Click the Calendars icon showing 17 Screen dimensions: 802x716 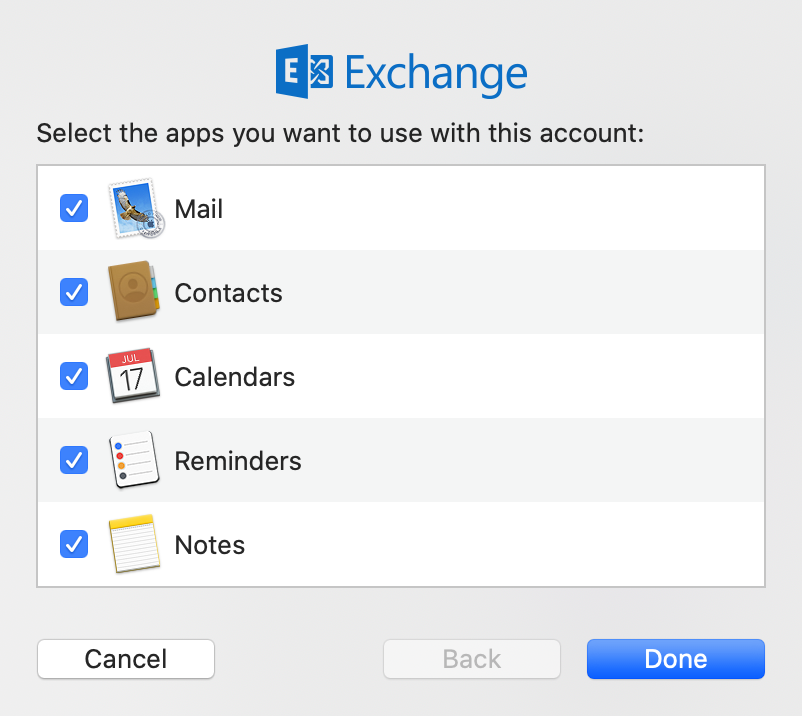133,376
